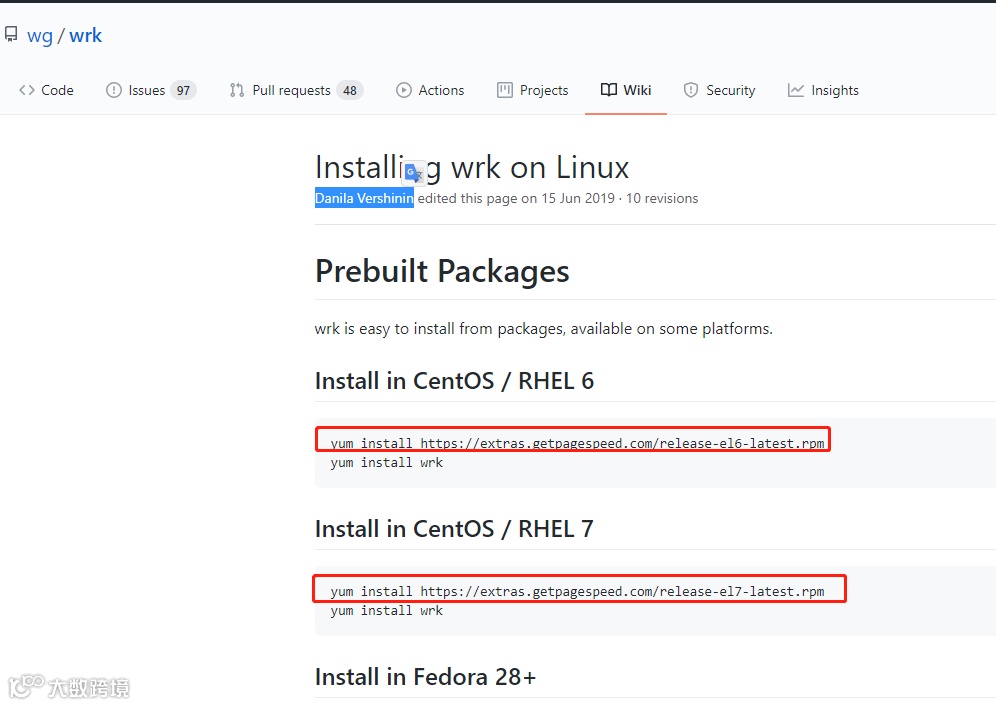The image size is (996, 706).
Task: Click the Wiki book icon
Action: [609, 90]
